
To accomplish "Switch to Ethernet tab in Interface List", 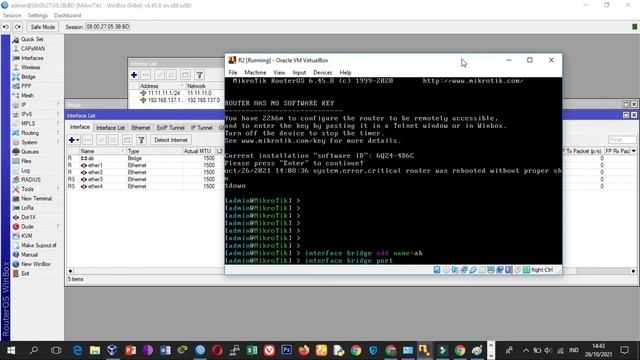I will coord(140,128).
